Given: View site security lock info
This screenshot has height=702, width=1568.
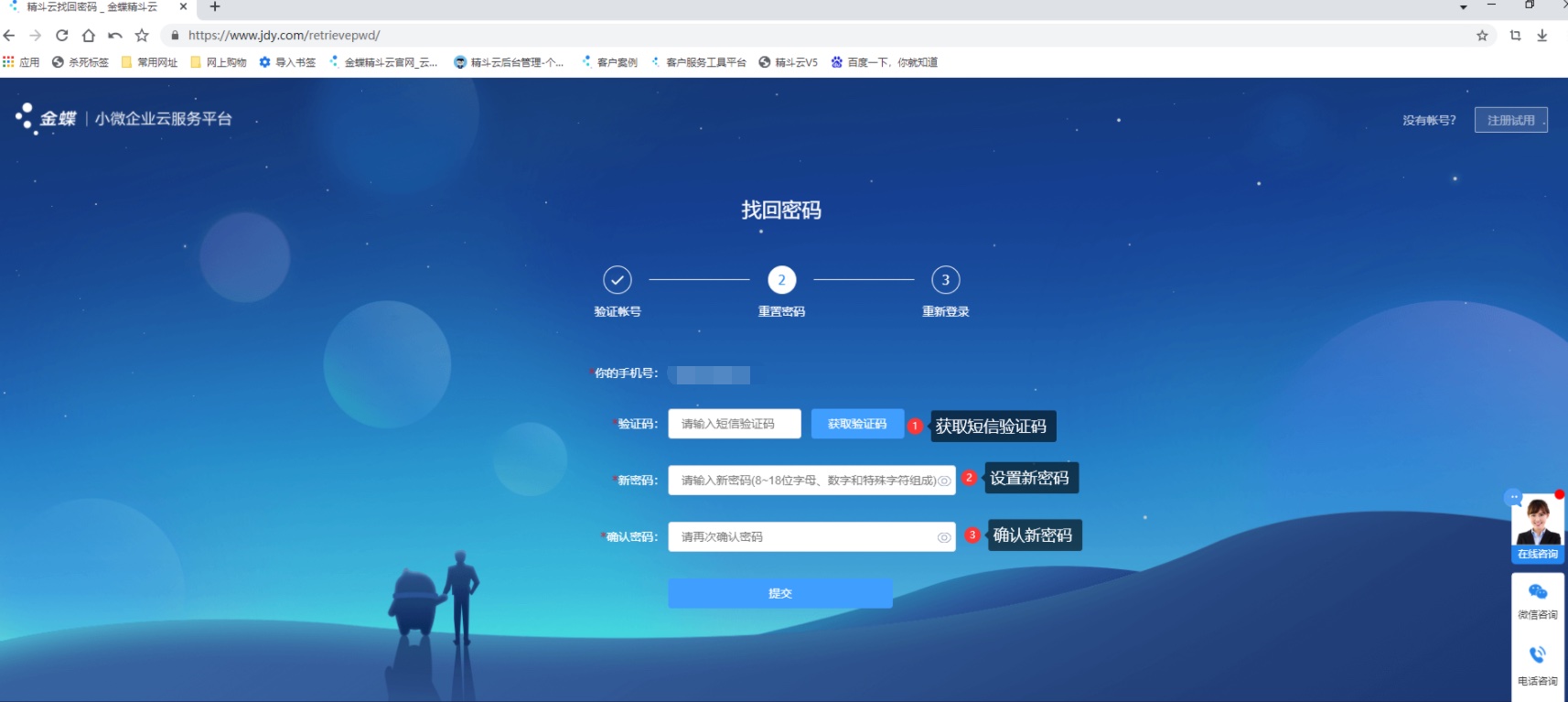Looking at the screenshot, I should point(175,36).
